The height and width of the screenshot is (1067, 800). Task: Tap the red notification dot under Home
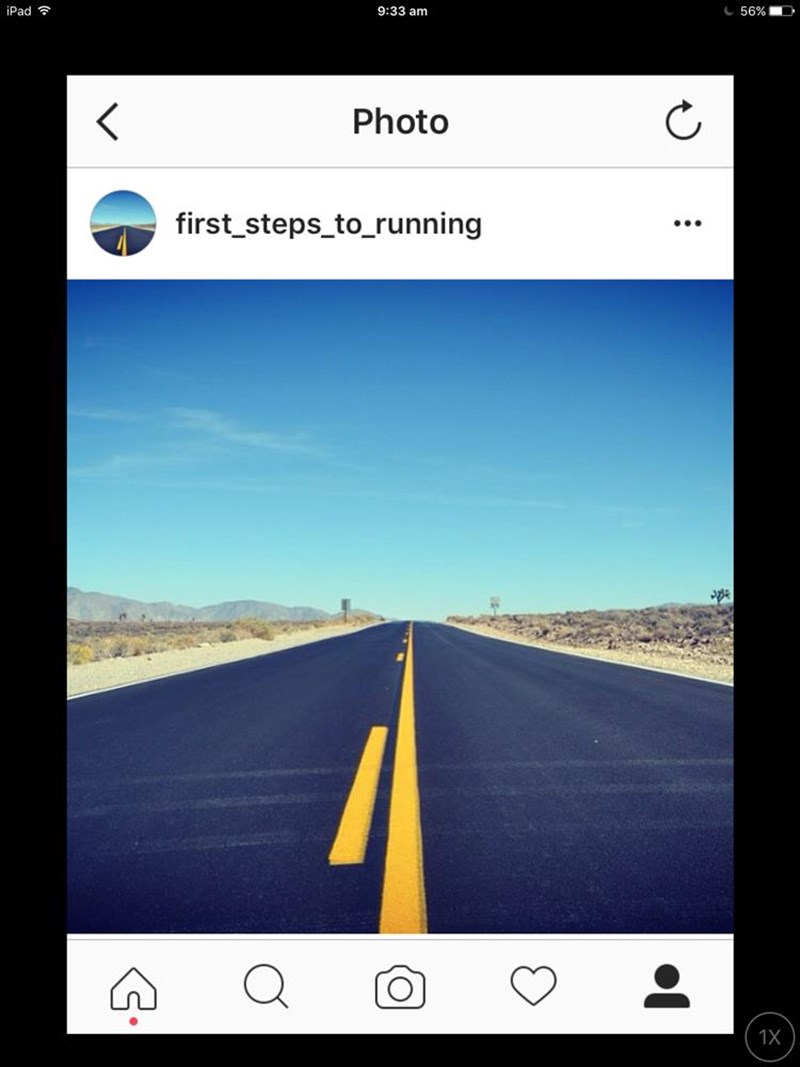tap(133, 1021)
